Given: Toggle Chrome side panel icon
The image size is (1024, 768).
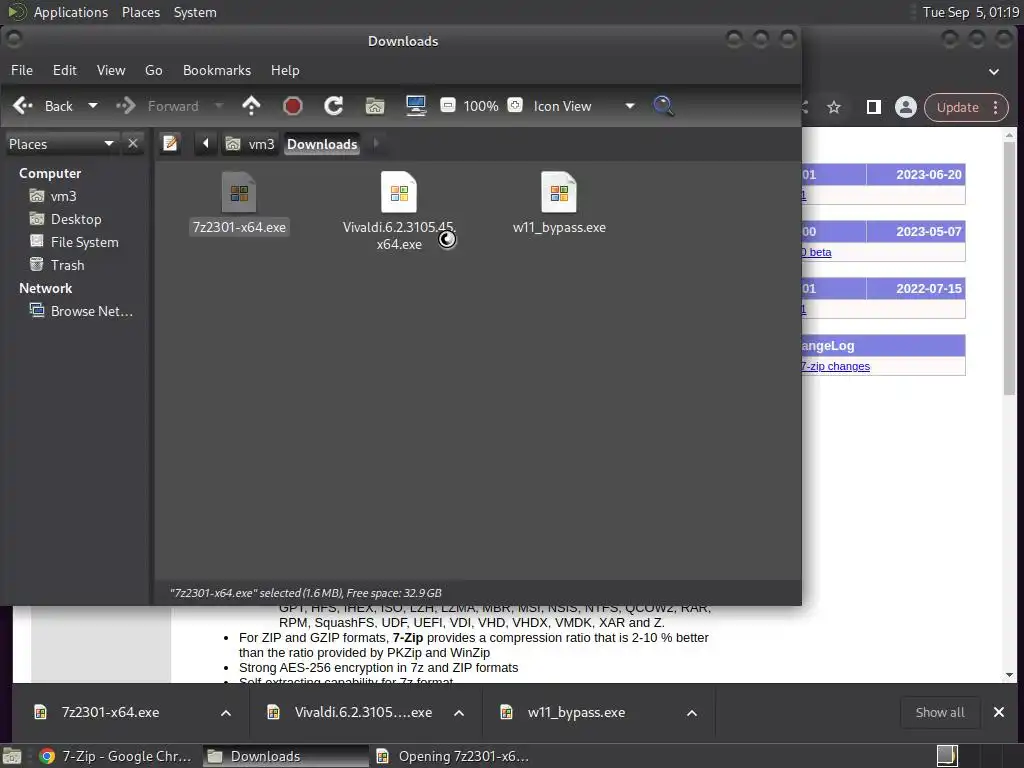Looking at the screenshot, I should pyautogui.click(x=873, y=107).
